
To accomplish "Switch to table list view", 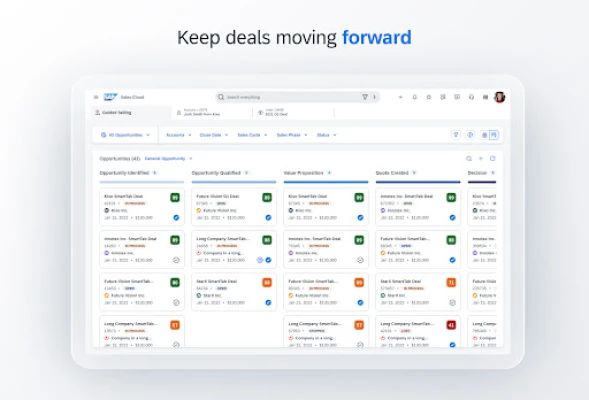I will pyautogui.click(x=485, y=135).
